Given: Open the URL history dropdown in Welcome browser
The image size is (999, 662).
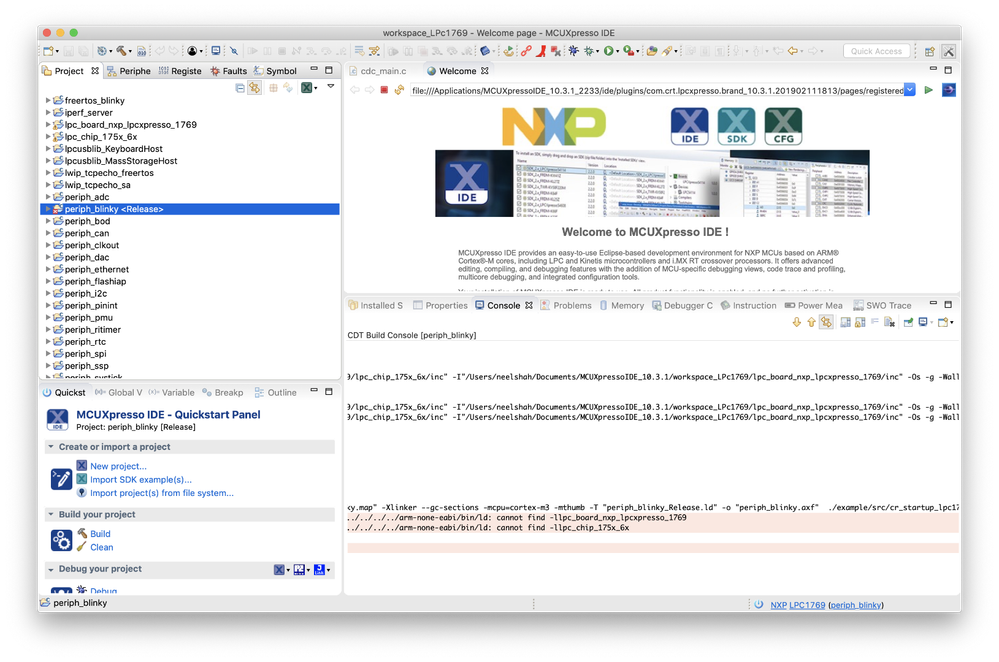Looking at the screenshot, I should [910, 90].
